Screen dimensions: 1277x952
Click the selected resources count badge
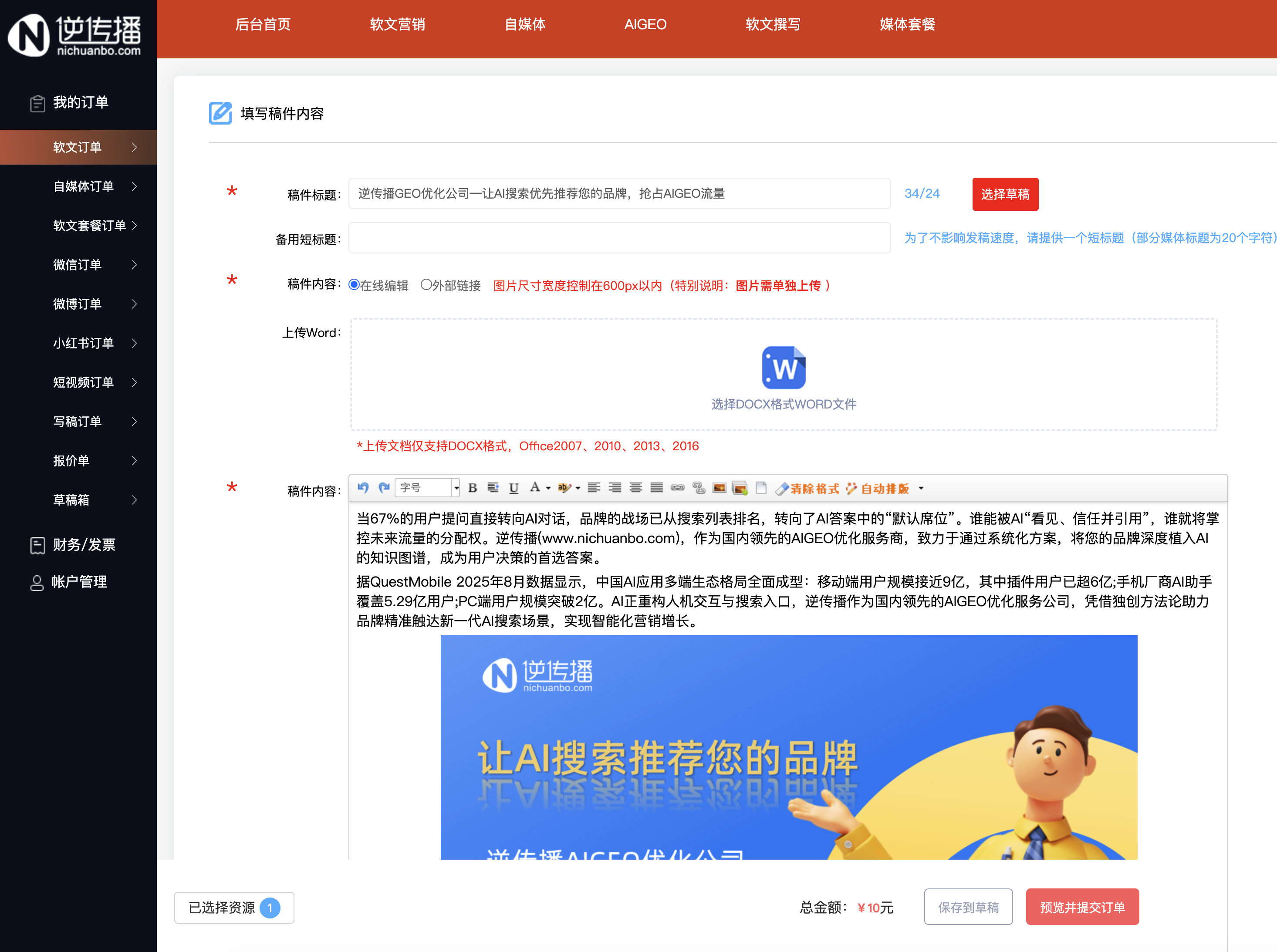pyautogui.click(x=270, y=908)
